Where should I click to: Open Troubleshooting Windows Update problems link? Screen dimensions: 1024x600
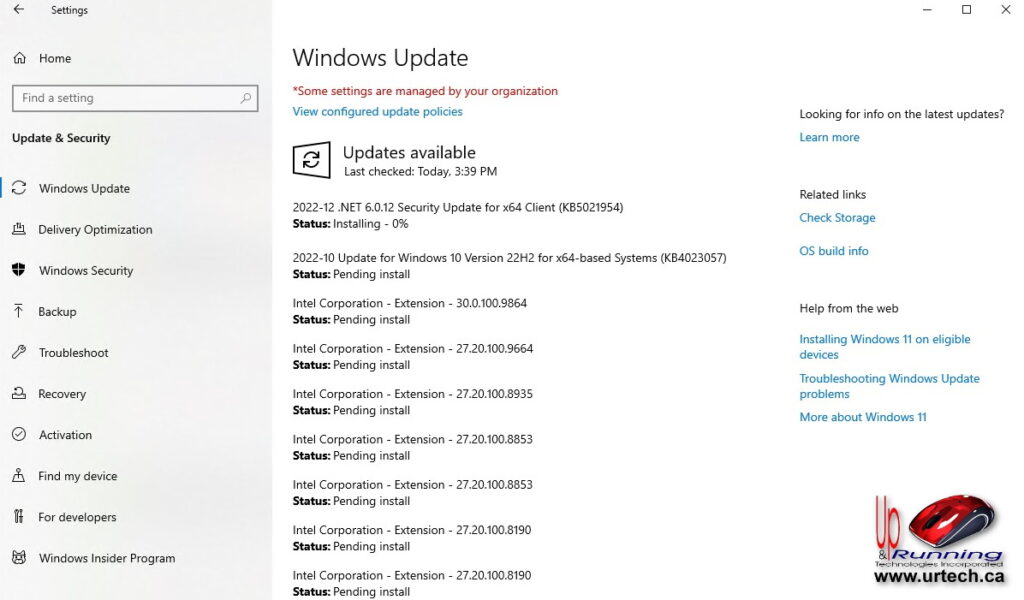pos(888,386)
